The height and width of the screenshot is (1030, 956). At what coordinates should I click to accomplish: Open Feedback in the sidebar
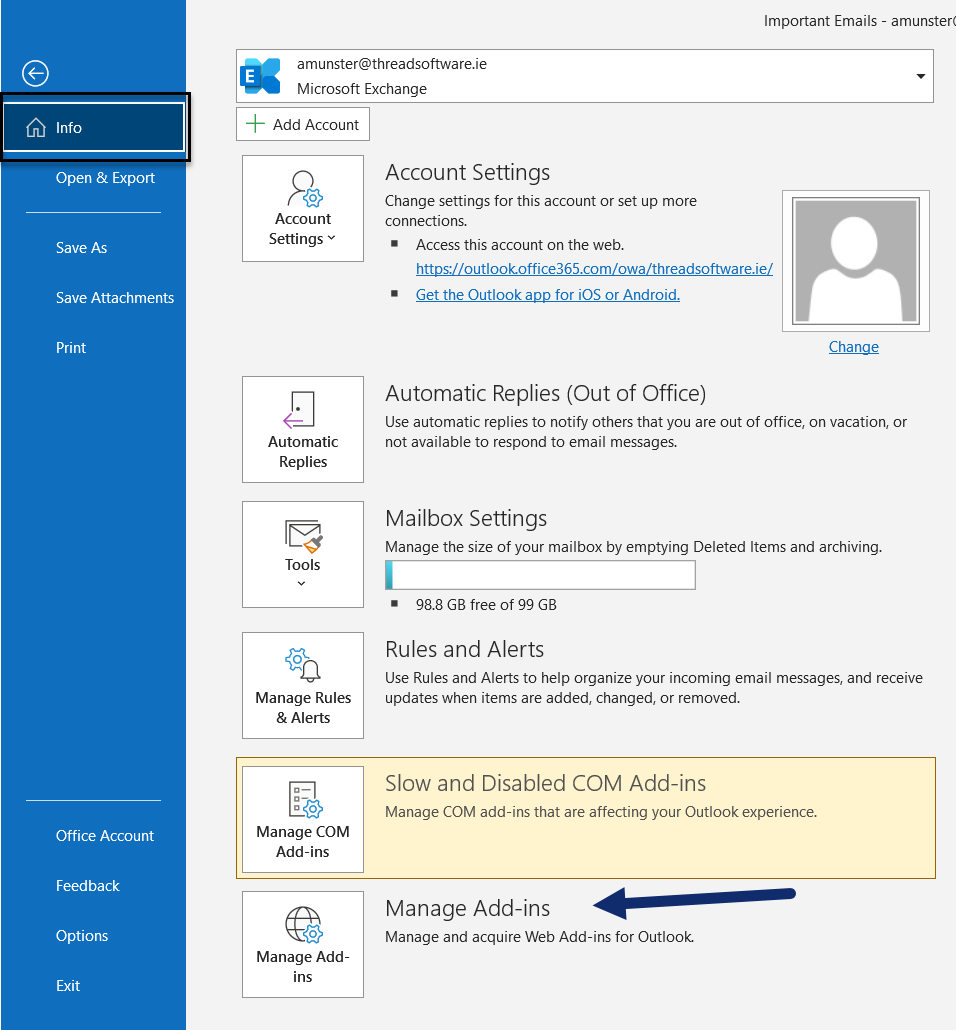(x=87, y=885)
